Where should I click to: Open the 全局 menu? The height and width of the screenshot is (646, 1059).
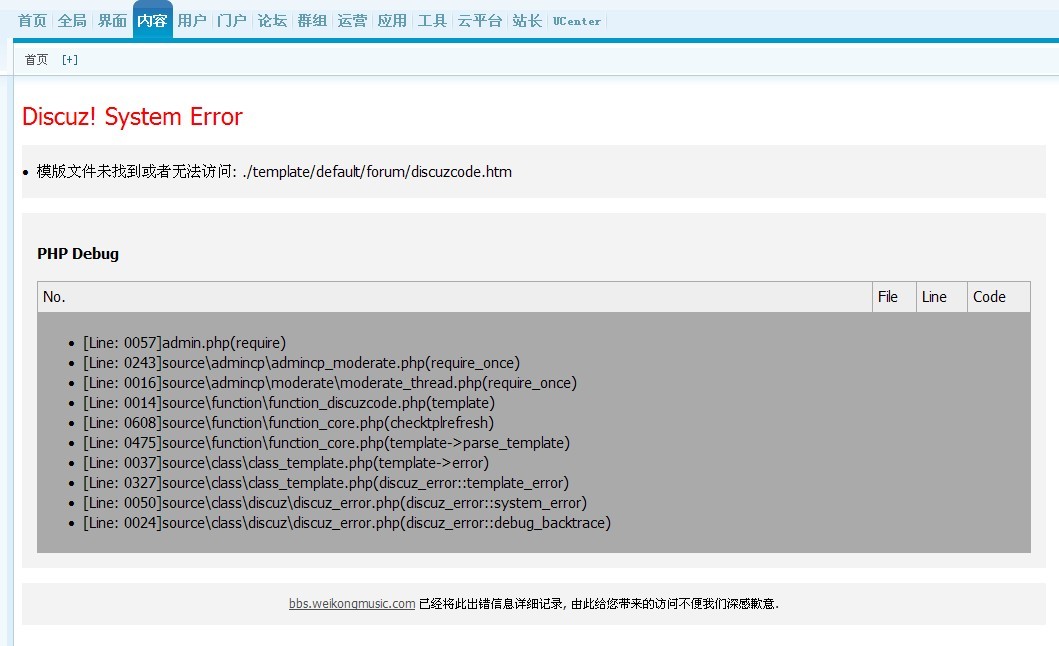[72, 21]
